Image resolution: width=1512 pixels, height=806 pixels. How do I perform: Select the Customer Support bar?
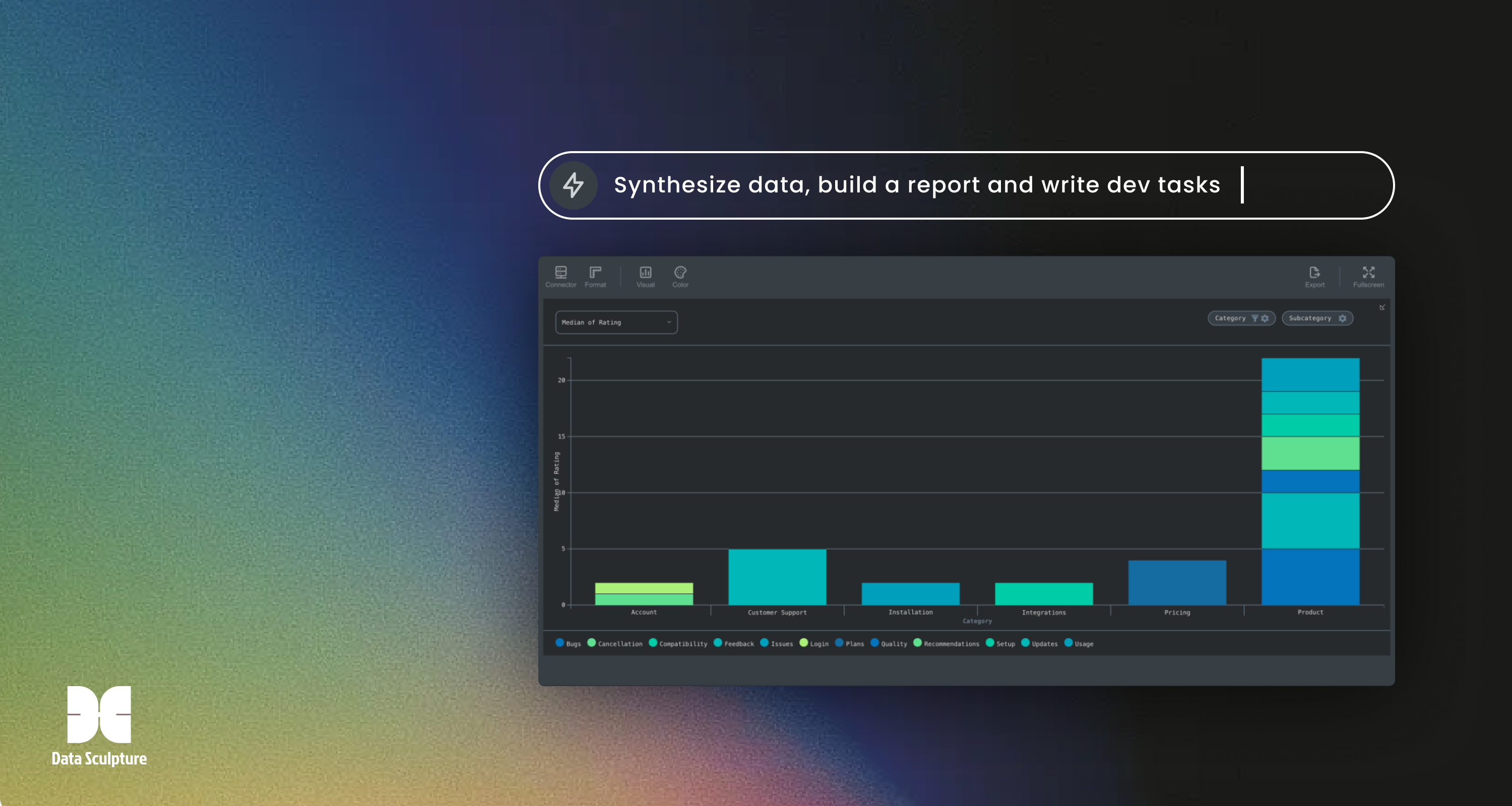pyautogui.click(x=777, y=577)
